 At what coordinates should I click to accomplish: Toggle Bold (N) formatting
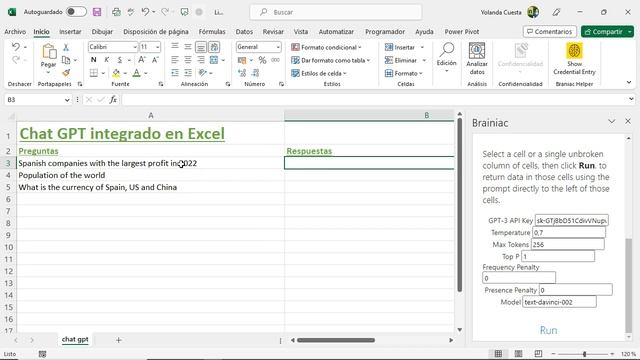(x=93, y=60)
